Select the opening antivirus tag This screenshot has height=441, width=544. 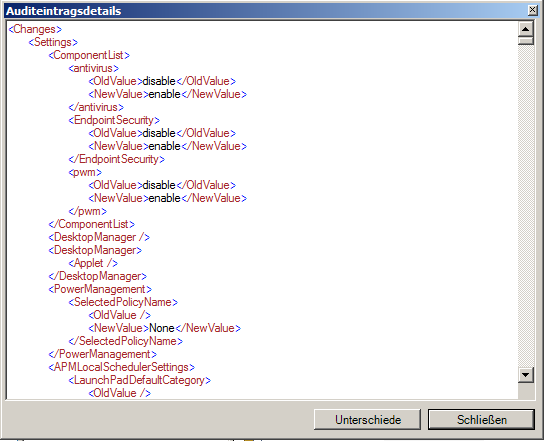pyautogui.click(x=94, y=68)
